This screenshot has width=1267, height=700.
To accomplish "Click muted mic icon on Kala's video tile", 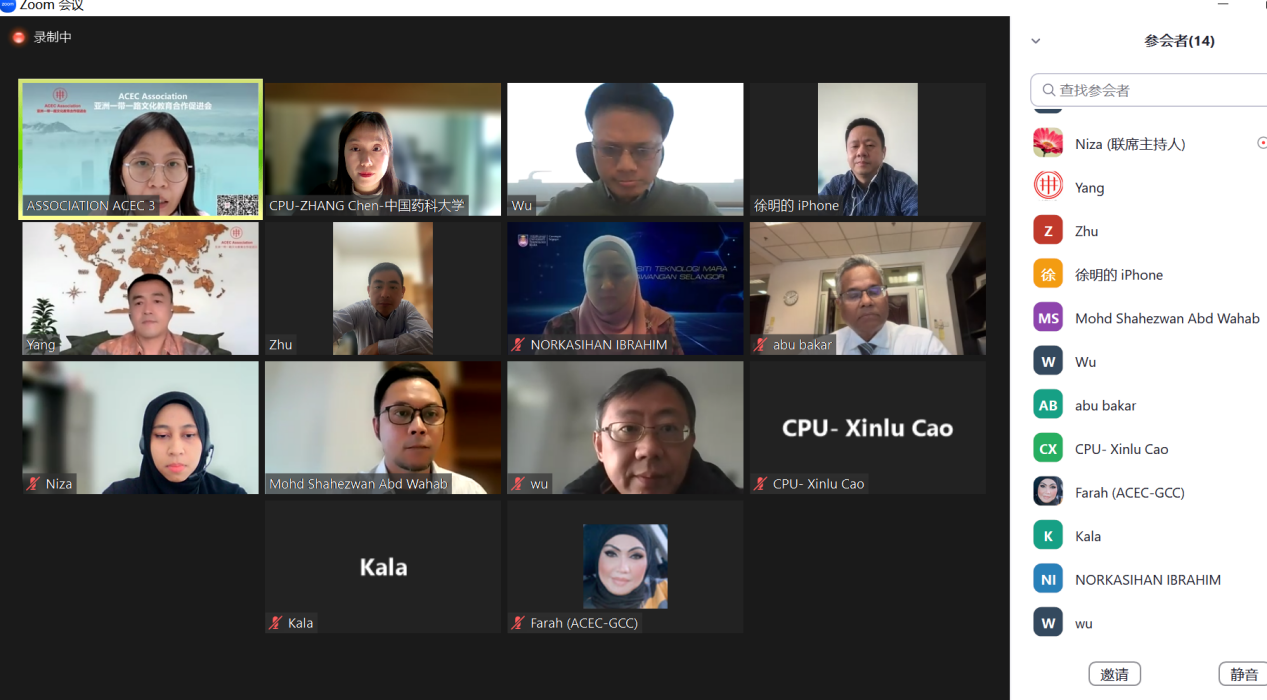I will 275,623.
